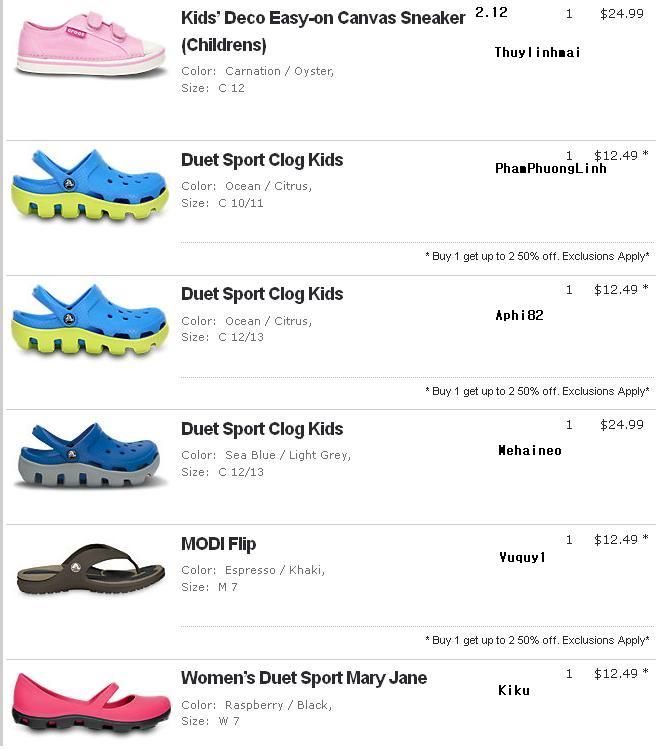Image resolution: width=660 pixels, height=749 pixels.
Task: Open Duet Sport Clog Kids title for Ocean/Citrus C 12/13
Action: tap(262, 294)
